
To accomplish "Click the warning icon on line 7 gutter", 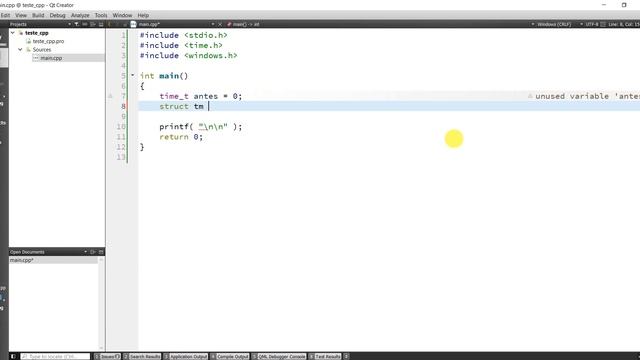I will [110, 96].
